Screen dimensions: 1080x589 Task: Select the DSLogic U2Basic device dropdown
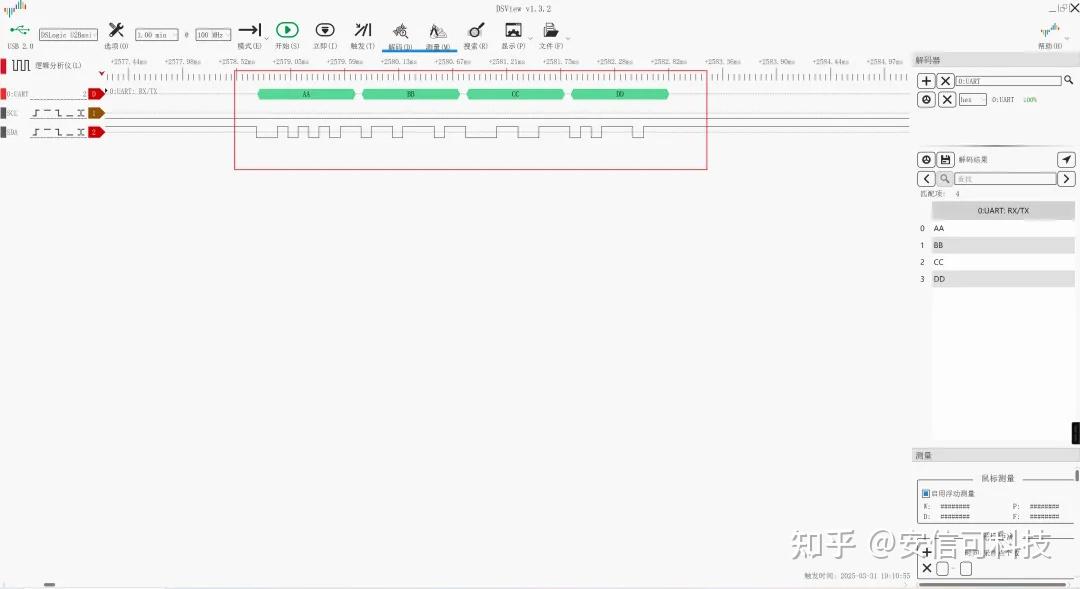click(x=68, y=34)
